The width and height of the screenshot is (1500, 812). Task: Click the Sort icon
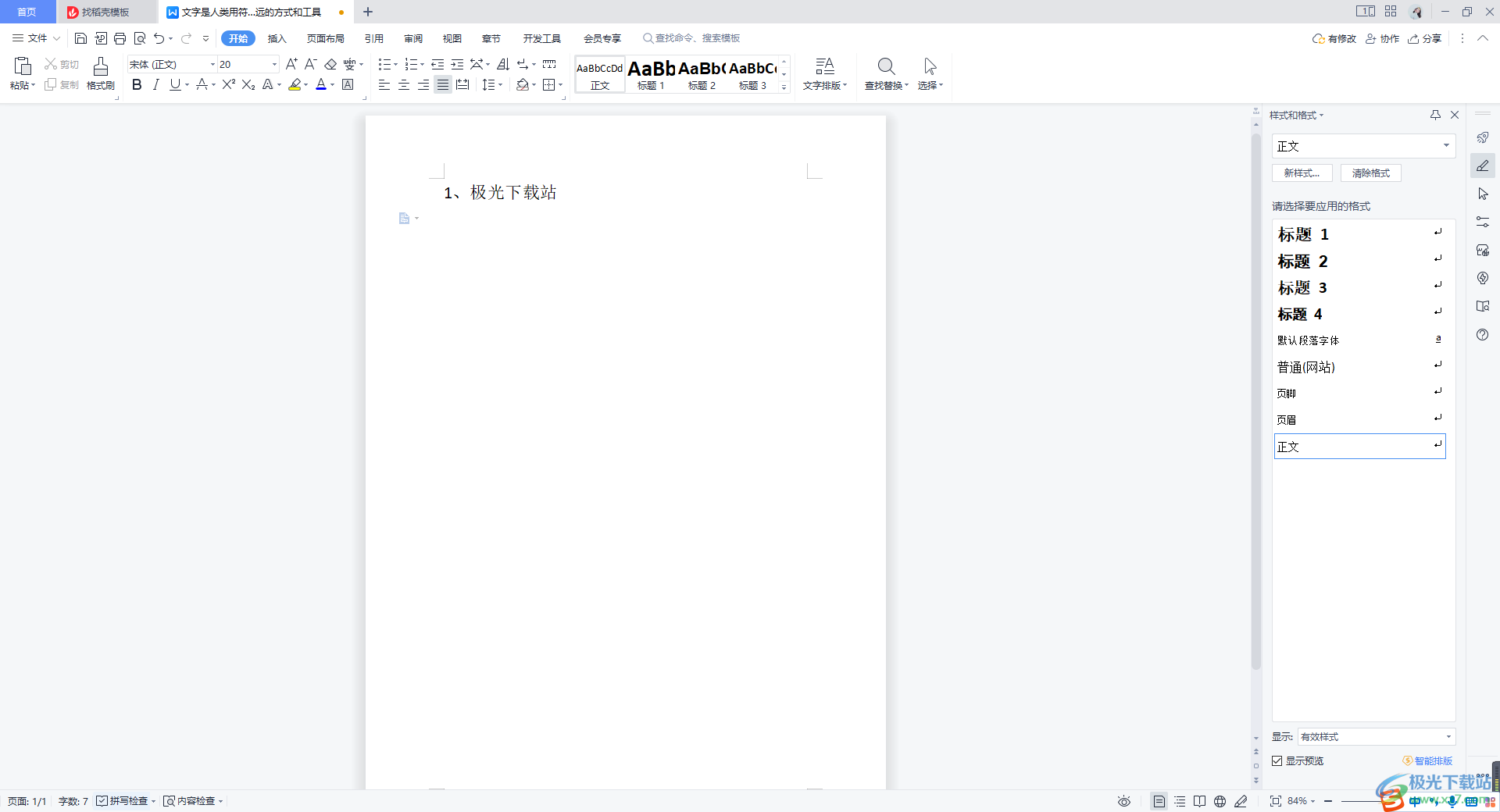(503, 64)
